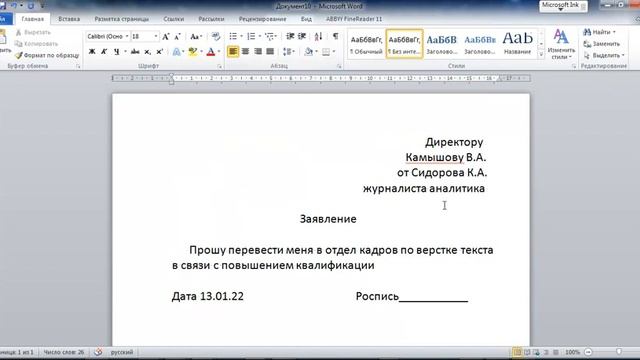Viewport: 640px width, 360px height.
Task: Select the 'Обычный' style
Action: coord(367,44)
